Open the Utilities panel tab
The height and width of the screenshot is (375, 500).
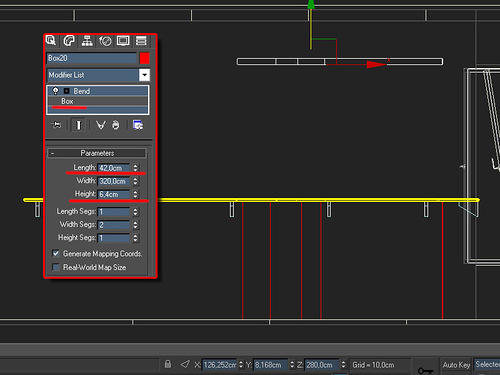pyautogui.click(x=141, y=41)
